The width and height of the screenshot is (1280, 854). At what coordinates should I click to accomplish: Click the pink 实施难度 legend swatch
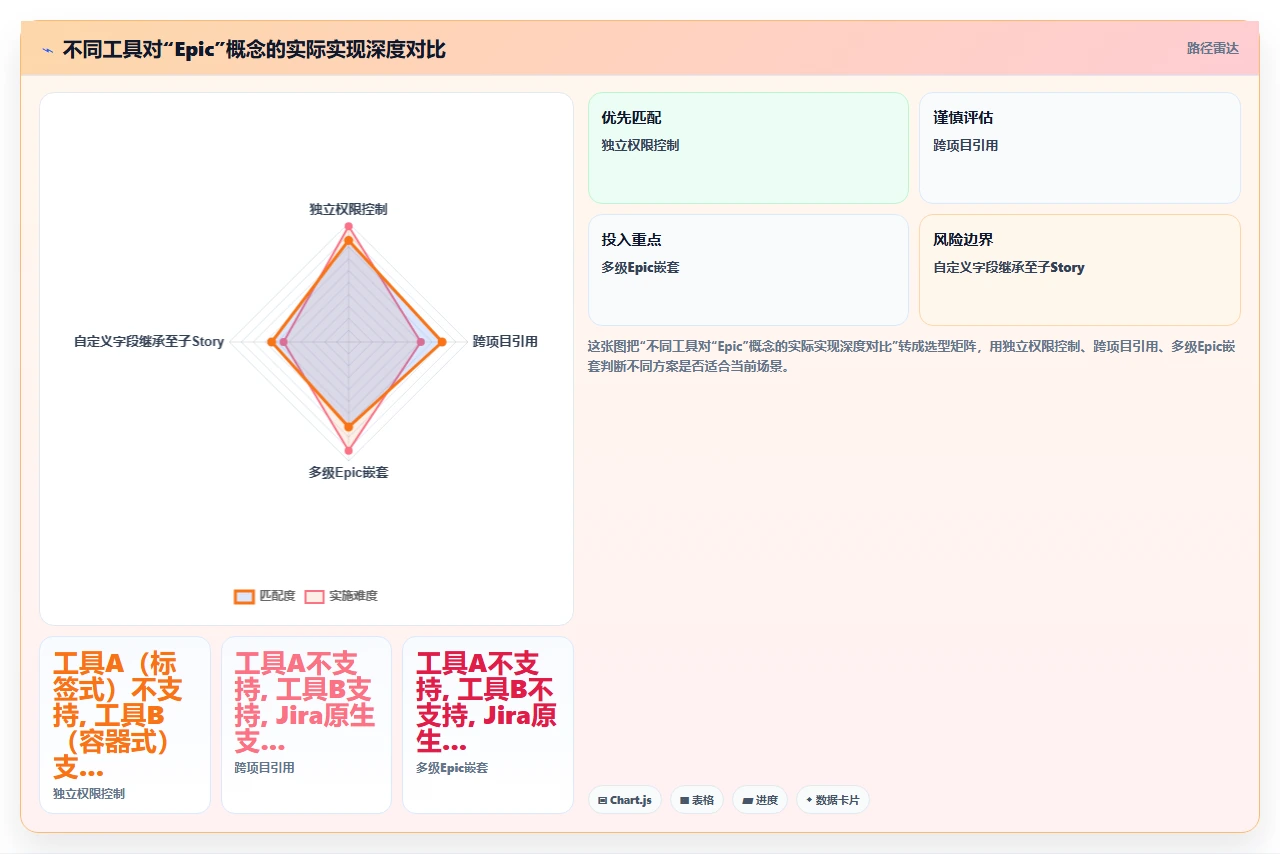pyautogui.click(x=314, y=596)
